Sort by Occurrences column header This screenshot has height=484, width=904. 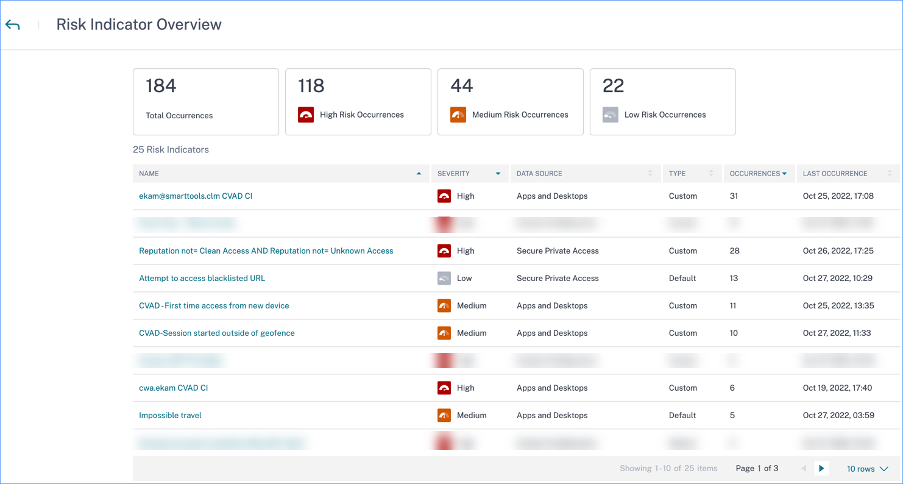tap(757, 174)
